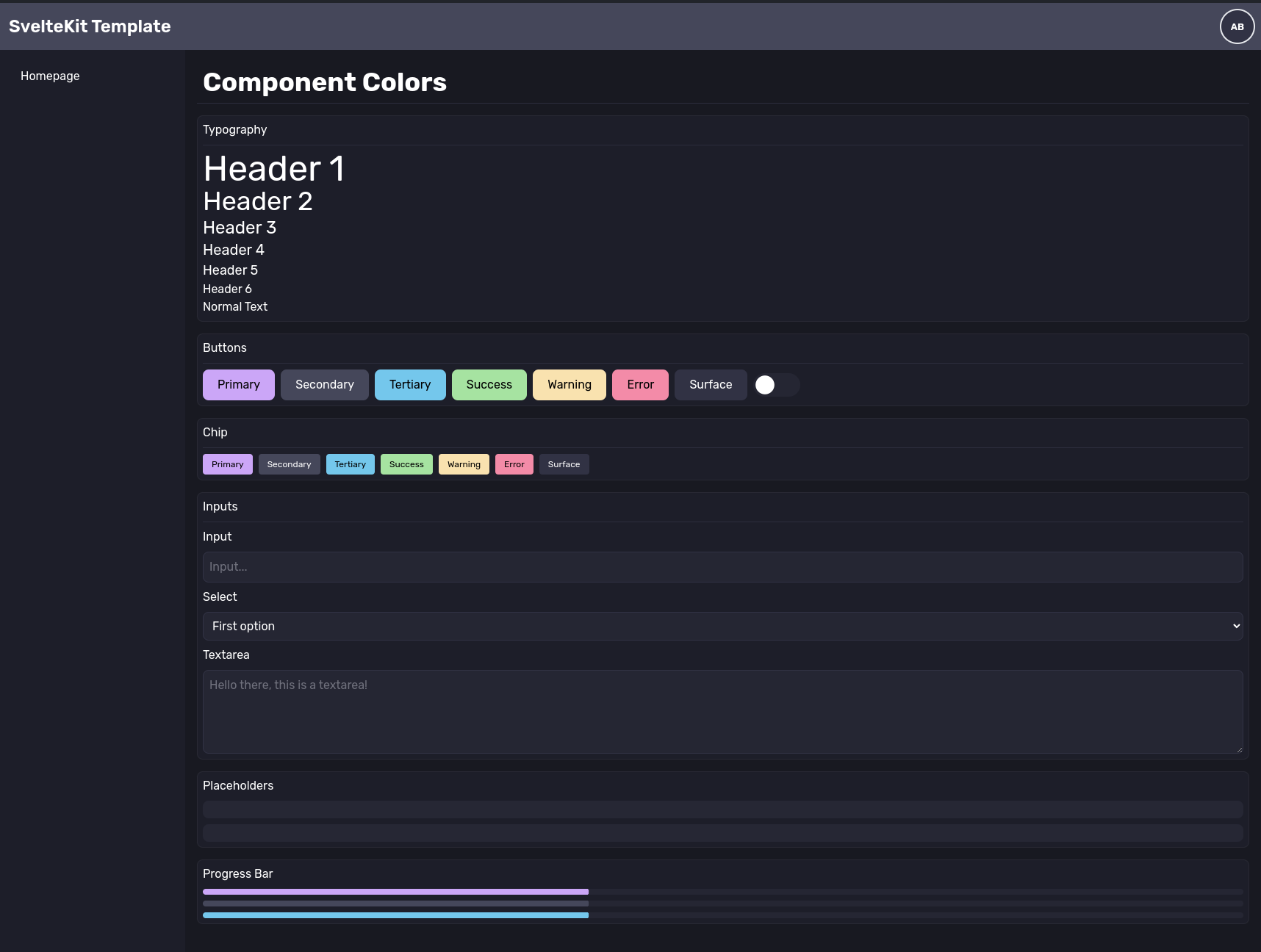The width and height of the screenshot is (1261, 952).
Task: Open the First option select dropdown
Action: click(x=722, y=626)
